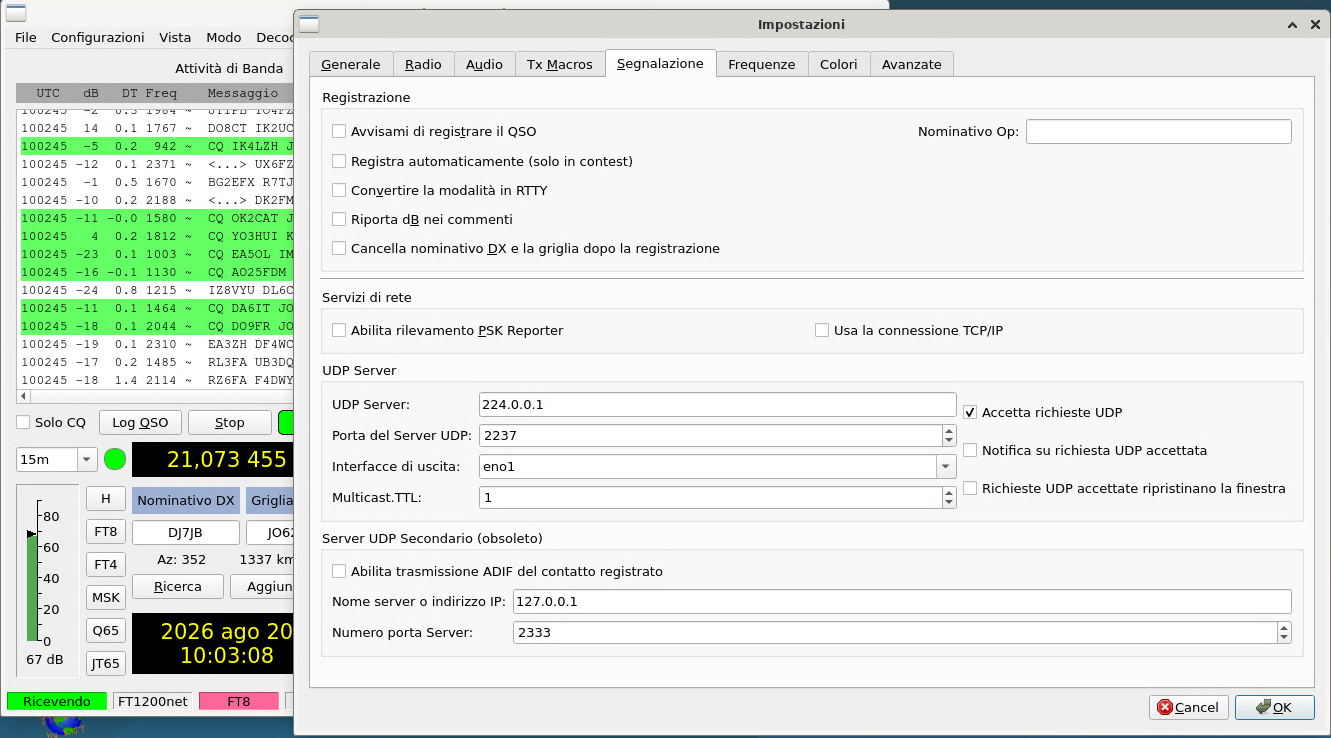
Task: Click the audio level meter bar
Action: tap(32, 587)
